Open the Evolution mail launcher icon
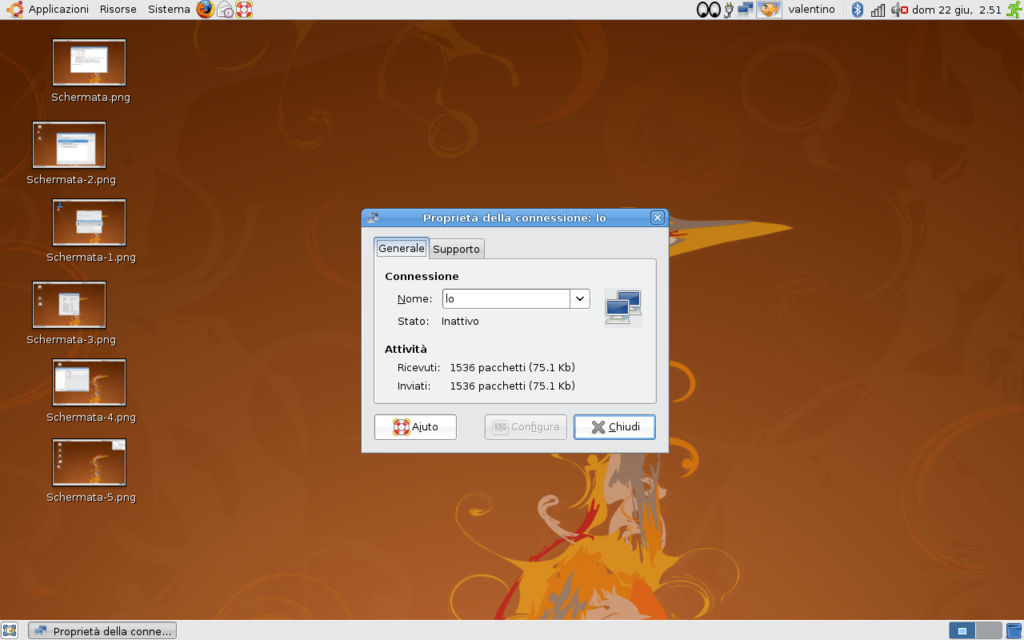This screenshot has height=640, width=1024. coord(225,10)
